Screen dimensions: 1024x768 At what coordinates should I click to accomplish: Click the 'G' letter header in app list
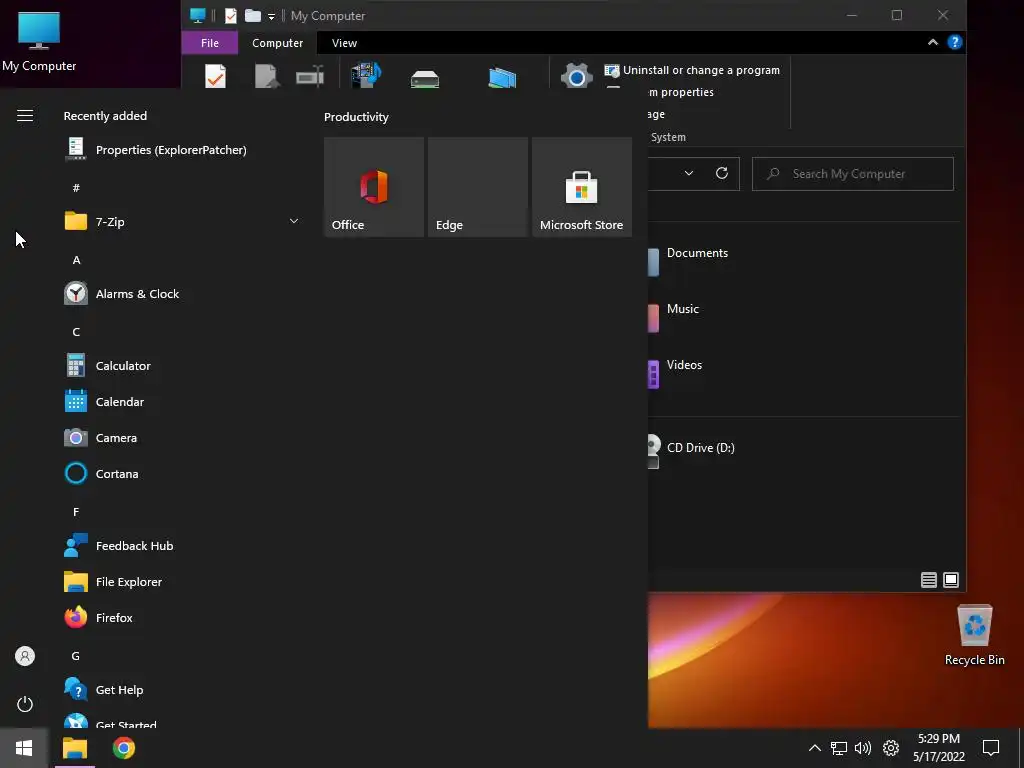tap(76, 656)
